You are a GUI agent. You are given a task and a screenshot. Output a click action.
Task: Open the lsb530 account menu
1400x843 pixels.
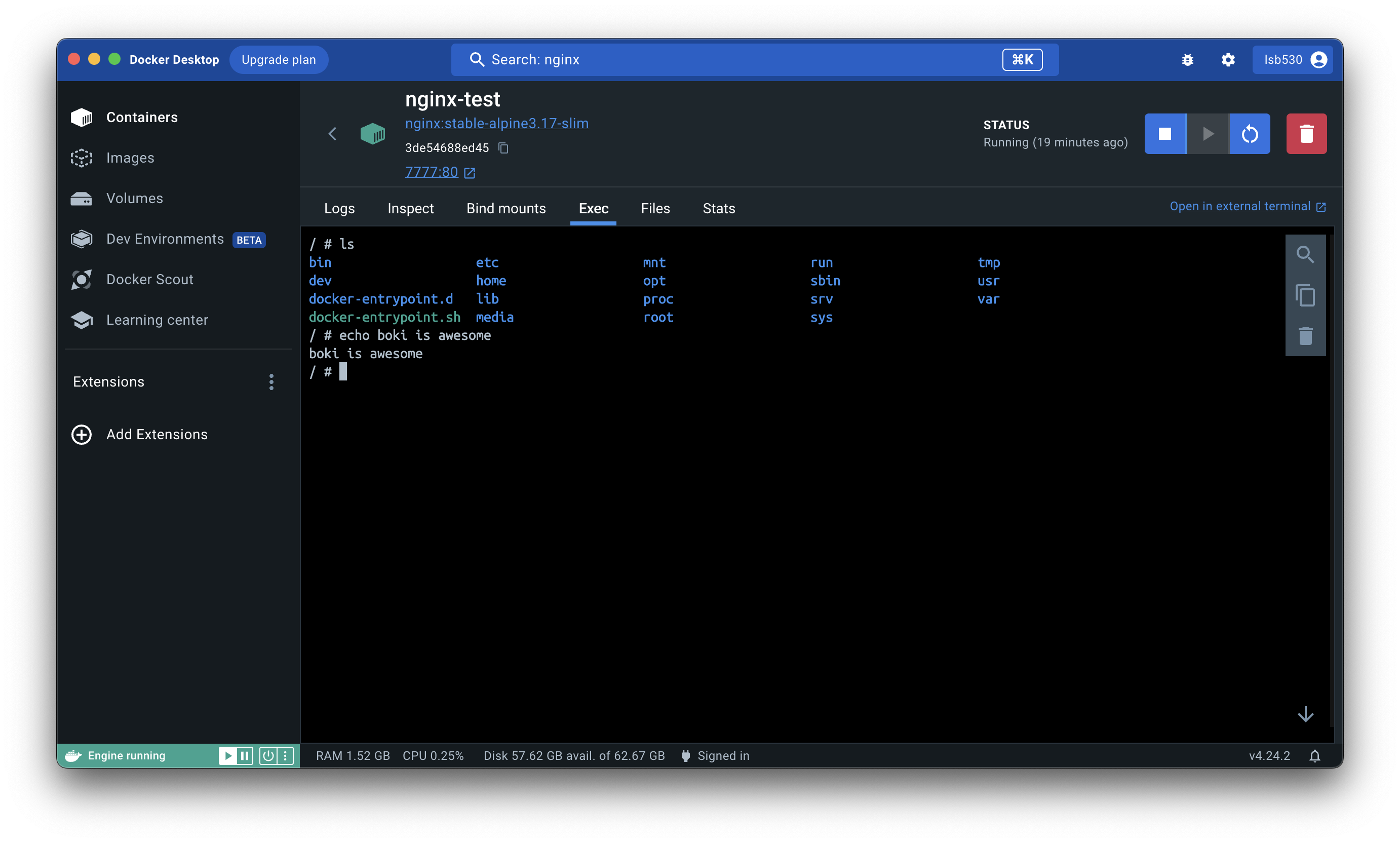1292,60
